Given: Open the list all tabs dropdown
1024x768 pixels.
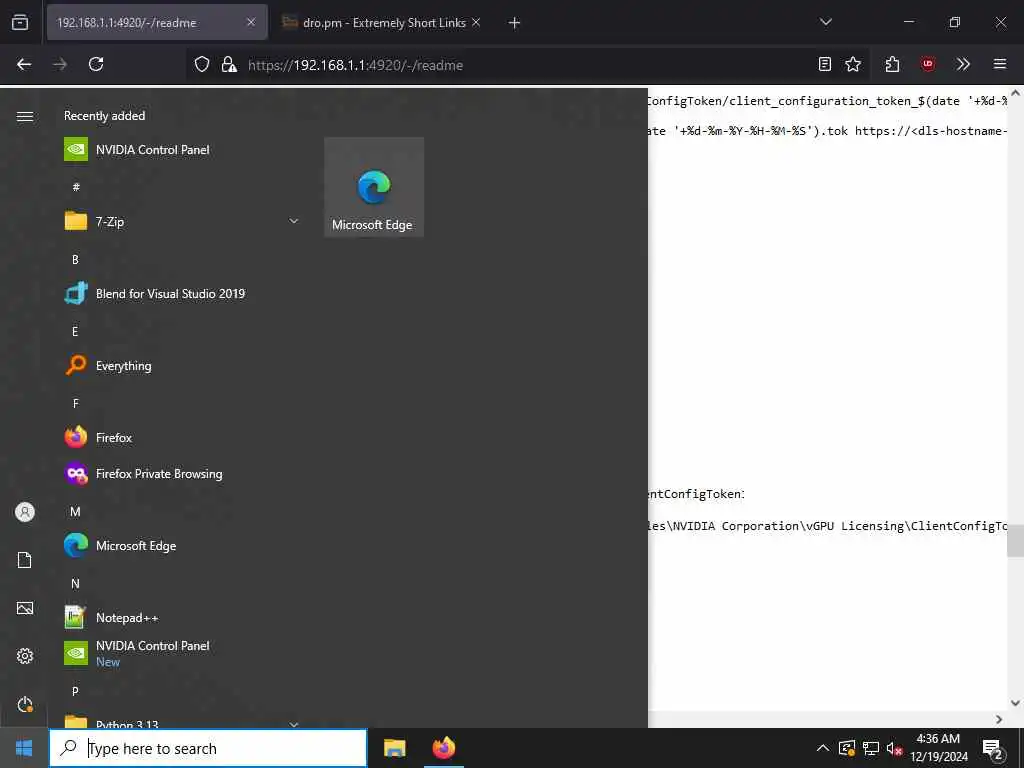Looking at the screenshot, I should 825,22.
